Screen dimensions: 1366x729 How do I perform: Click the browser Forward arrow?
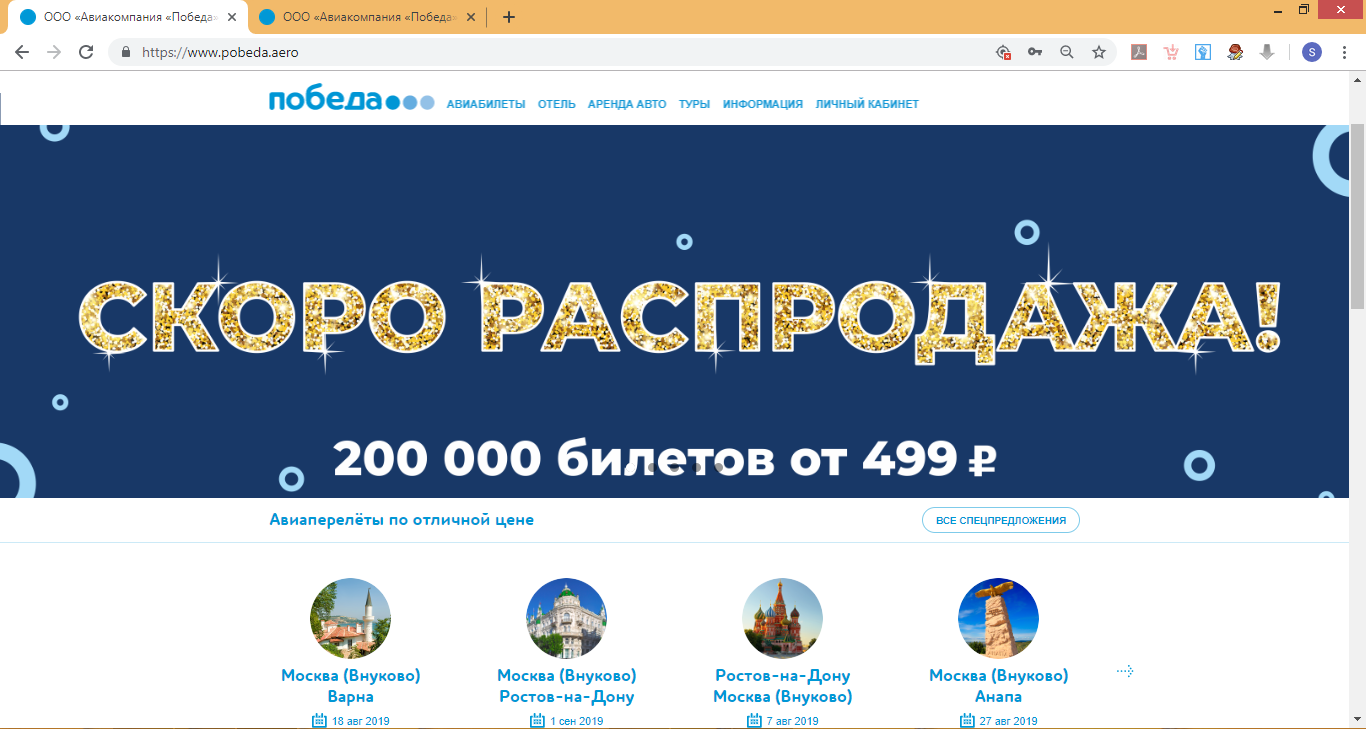pos(54,52)
